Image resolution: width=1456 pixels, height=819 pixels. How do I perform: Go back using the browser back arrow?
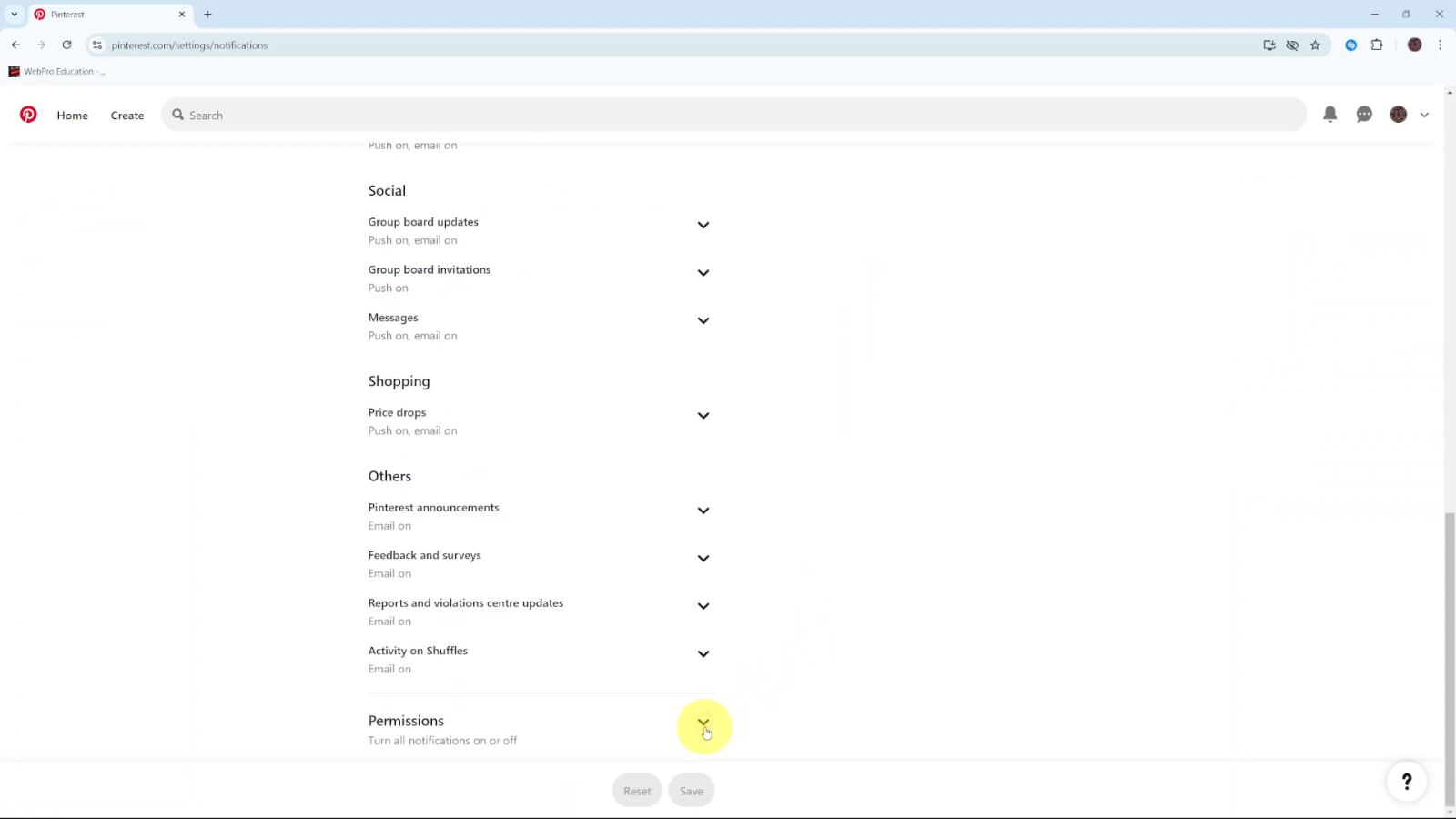point(15,45)
